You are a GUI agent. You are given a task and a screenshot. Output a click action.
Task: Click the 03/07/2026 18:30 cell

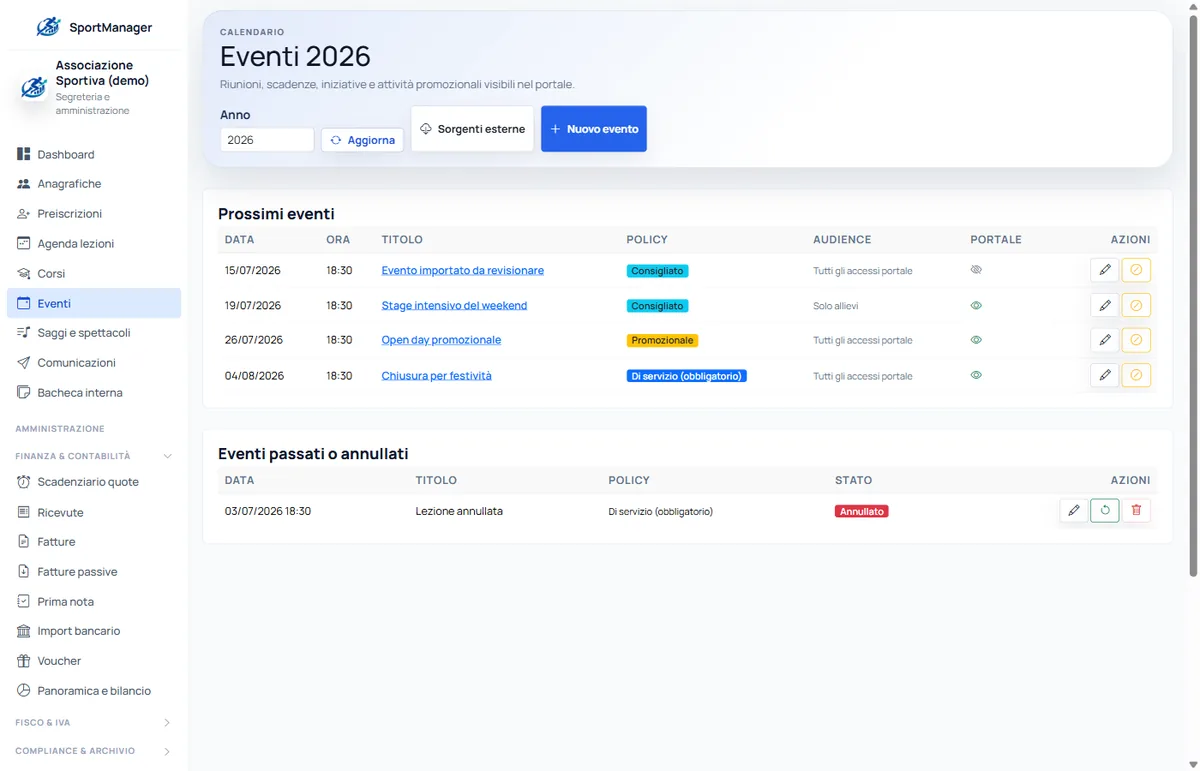268,511
